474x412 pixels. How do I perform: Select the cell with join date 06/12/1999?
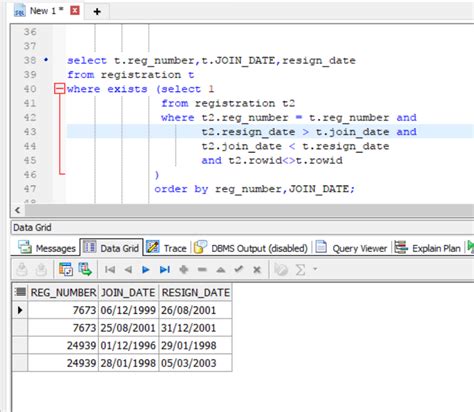pos(128,310)
